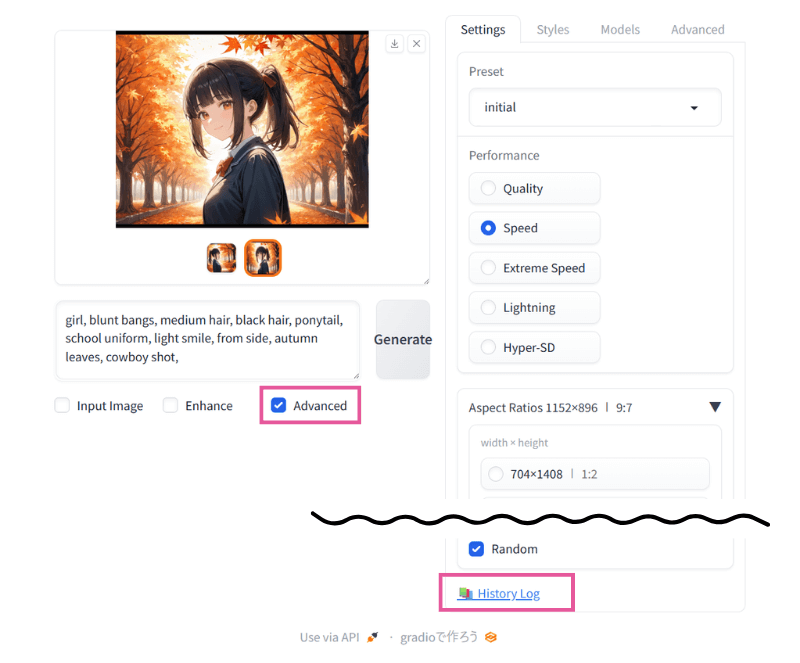Uncheck the Advanced checkbox

point(279,406)
